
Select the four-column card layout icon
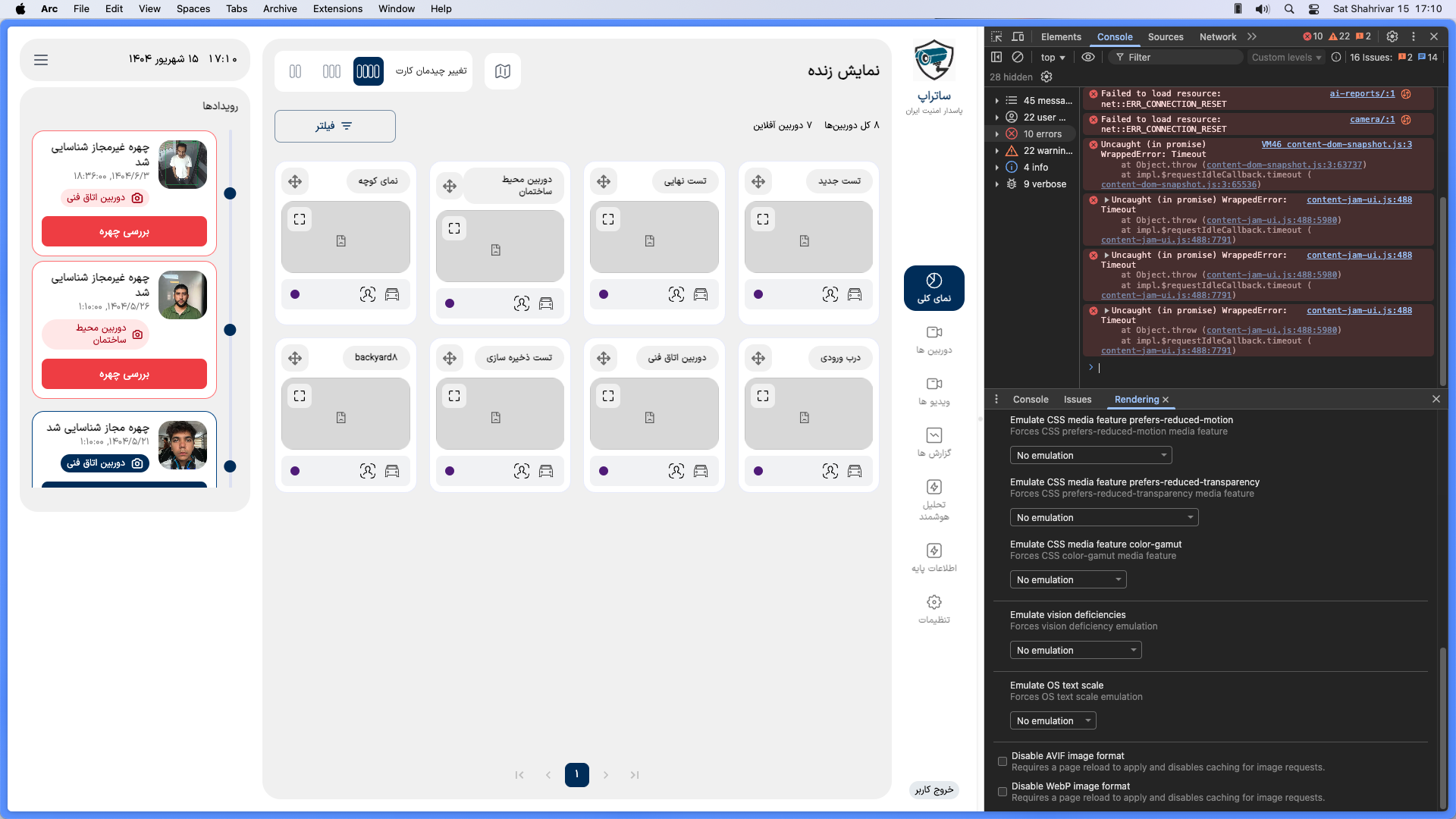[x=368, y=71]
